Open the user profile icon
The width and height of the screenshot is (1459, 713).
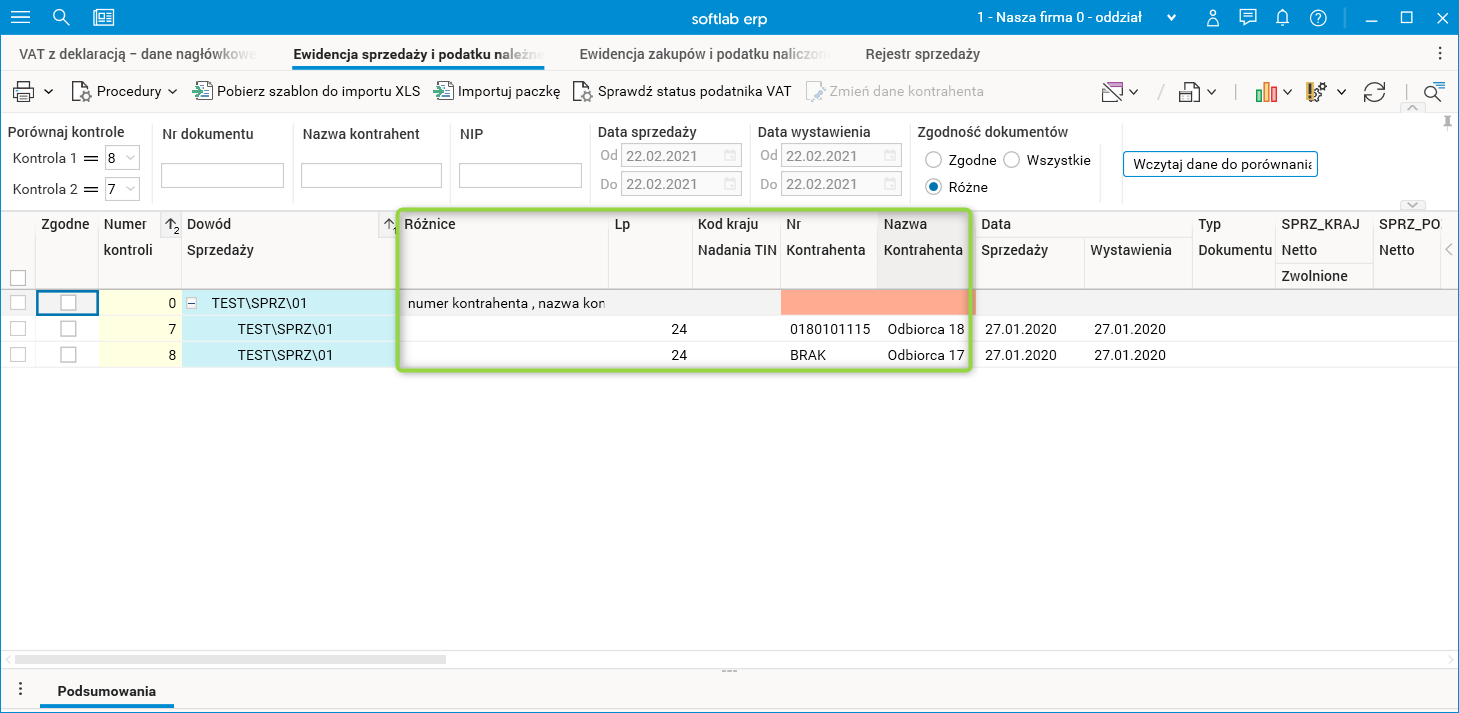1213,17
